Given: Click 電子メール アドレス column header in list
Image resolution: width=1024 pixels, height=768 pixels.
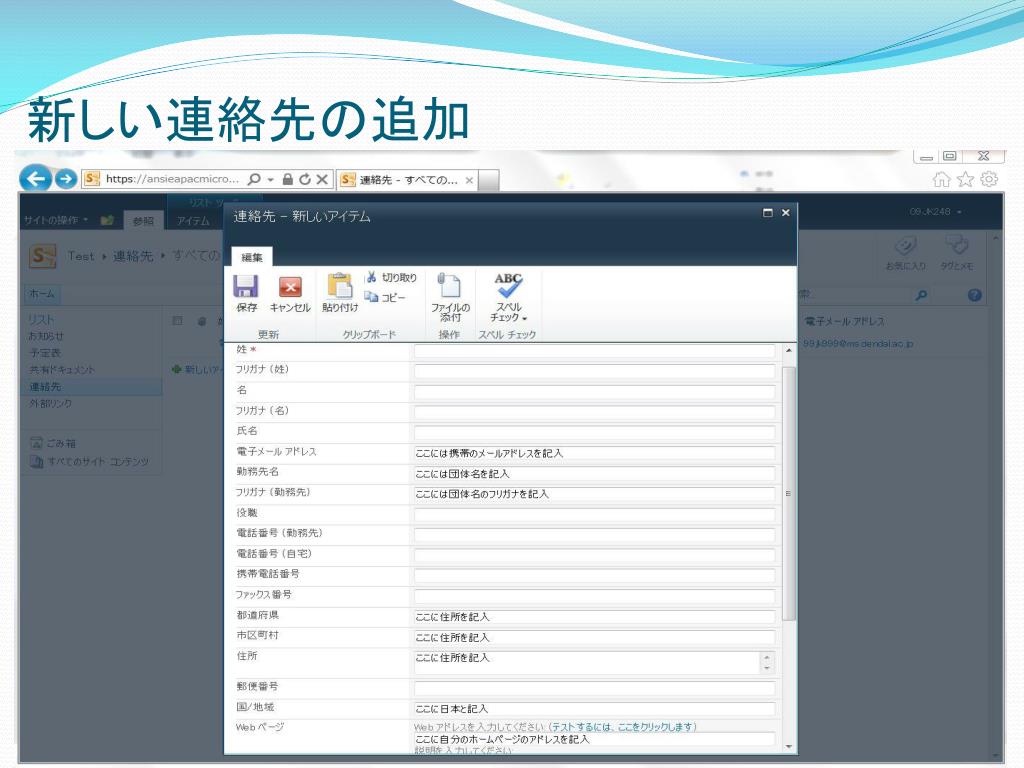Looking at the screenshot, I should click(x=844, y=321).
